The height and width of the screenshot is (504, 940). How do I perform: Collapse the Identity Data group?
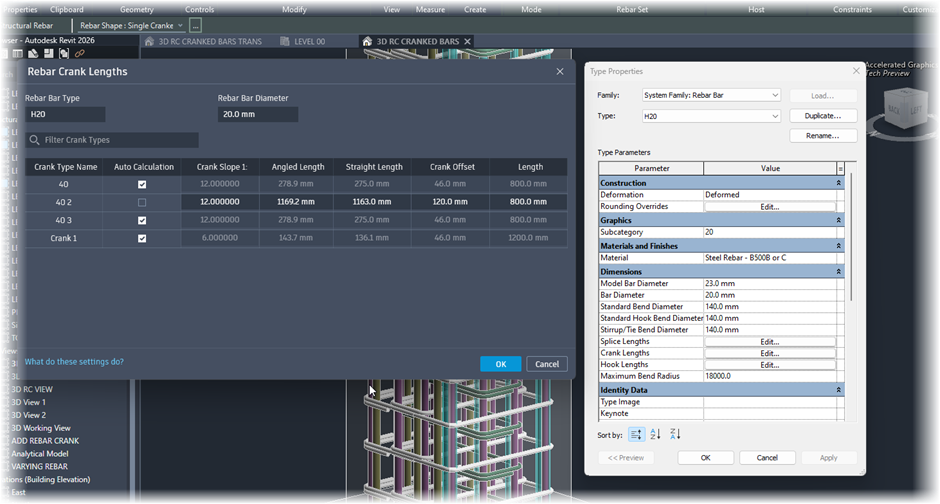click(839, 390)
